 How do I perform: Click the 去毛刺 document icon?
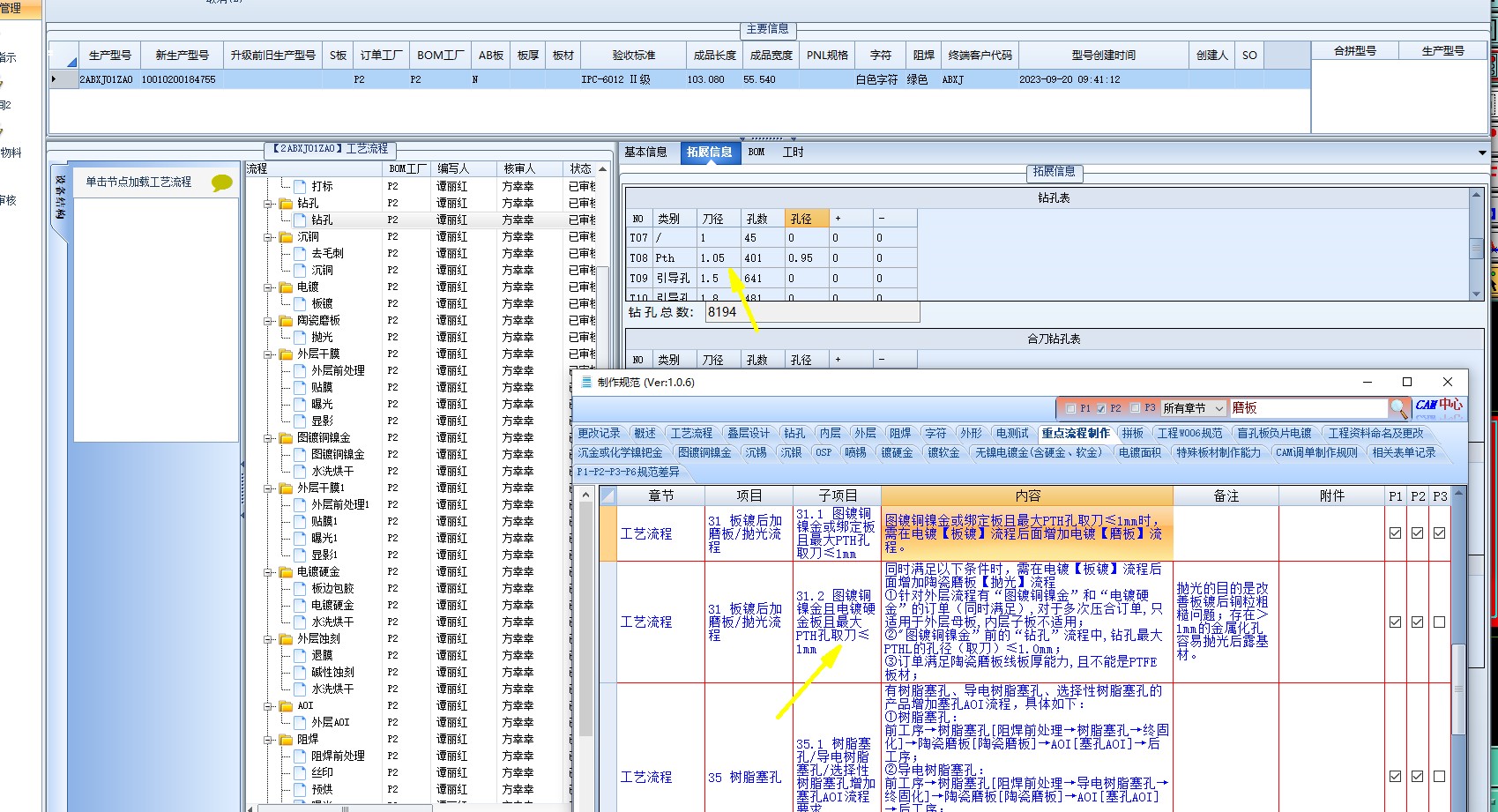pyautogui.click(x=300, y=254)
